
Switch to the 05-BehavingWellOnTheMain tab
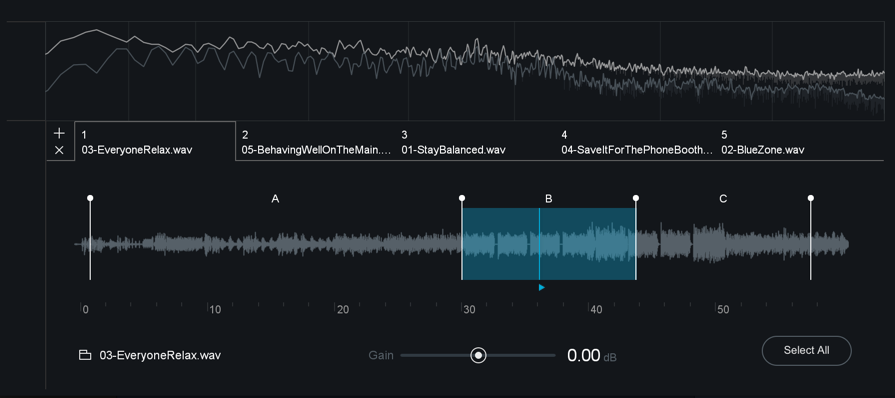[315, 143]
